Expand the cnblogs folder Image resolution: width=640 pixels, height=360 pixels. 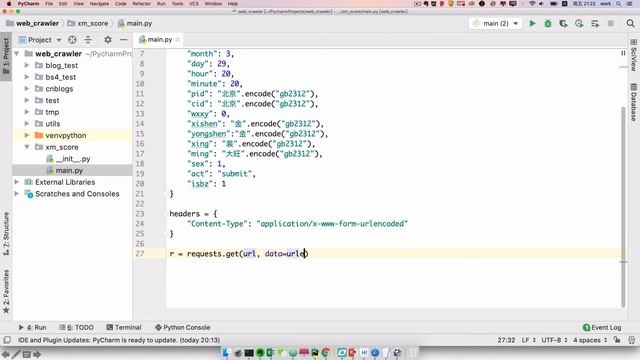coord(27,89)
